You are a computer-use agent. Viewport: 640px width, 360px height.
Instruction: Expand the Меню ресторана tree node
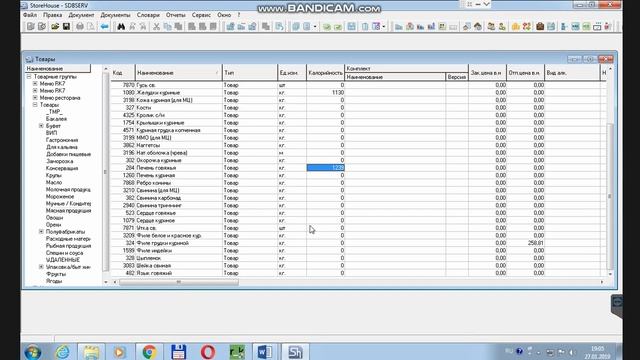click(35, 98)
